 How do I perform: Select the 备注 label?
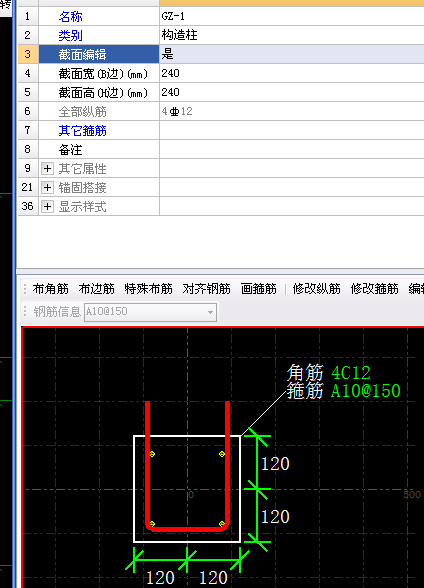[x=70, y=150]
